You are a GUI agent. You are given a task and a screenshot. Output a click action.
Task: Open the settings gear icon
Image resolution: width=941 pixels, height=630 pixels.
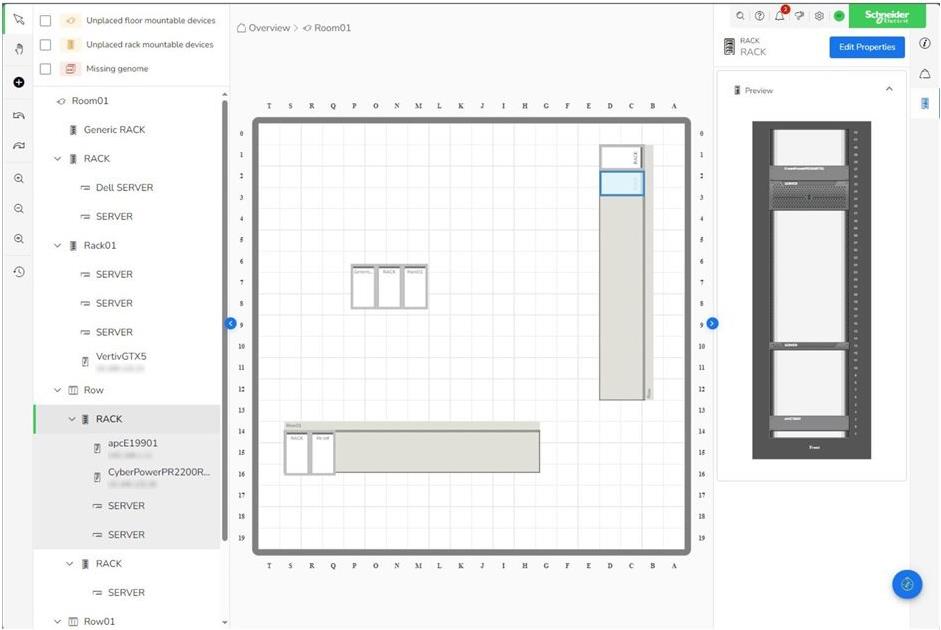coord(819,16)
